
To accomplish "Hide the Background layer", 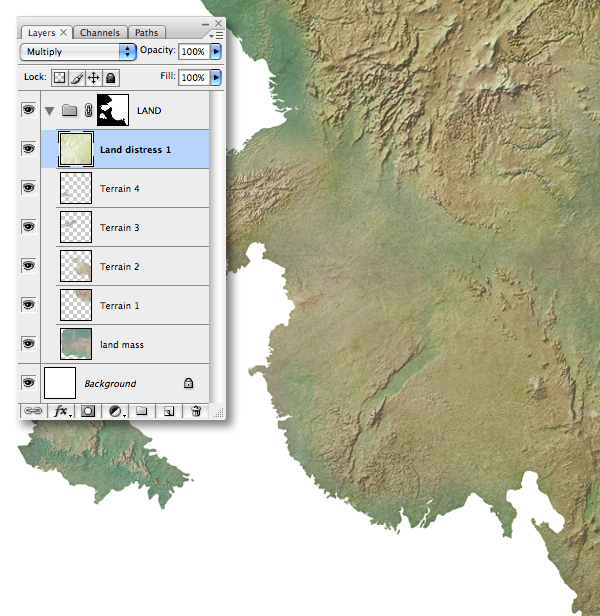I will click(x=28, y=383).
